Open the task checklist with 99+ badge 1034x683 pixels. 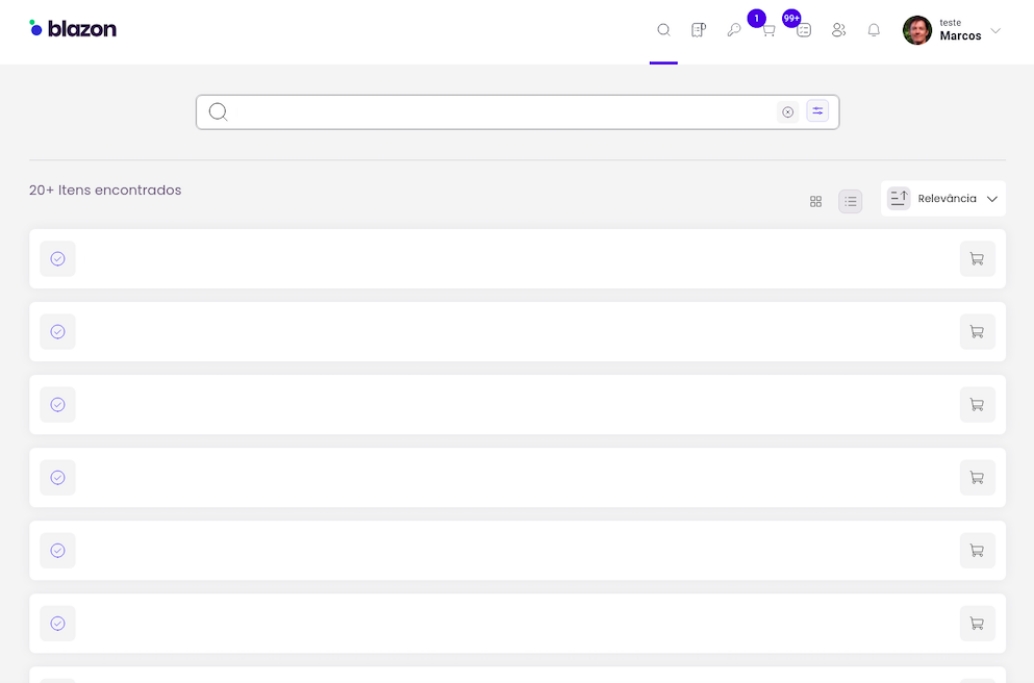point(803,30)
